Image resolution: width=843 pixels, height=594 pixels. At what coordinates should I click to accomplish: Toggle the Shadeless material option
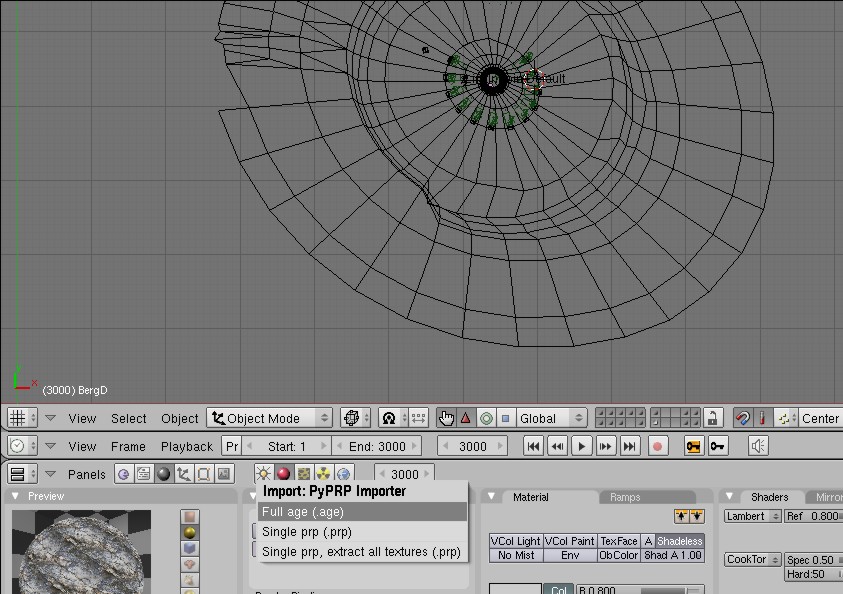[679, 541]
